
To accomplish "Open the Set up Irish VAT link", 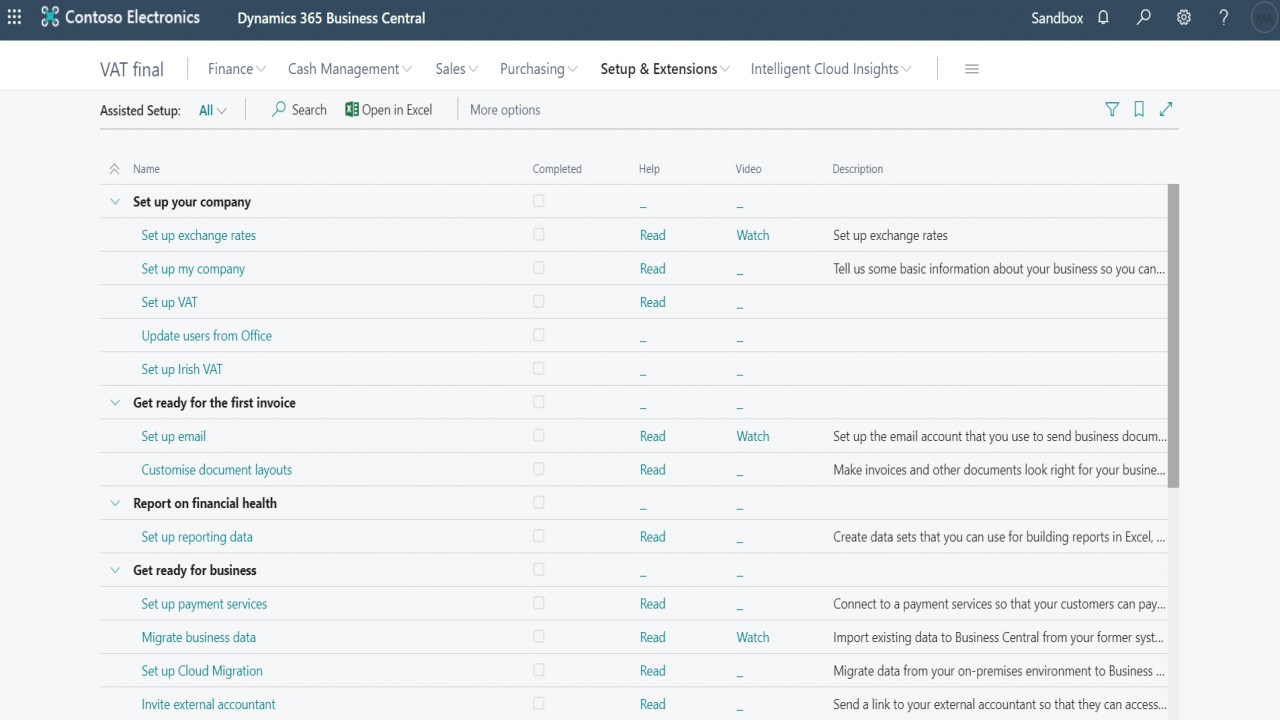I will 182,369.
